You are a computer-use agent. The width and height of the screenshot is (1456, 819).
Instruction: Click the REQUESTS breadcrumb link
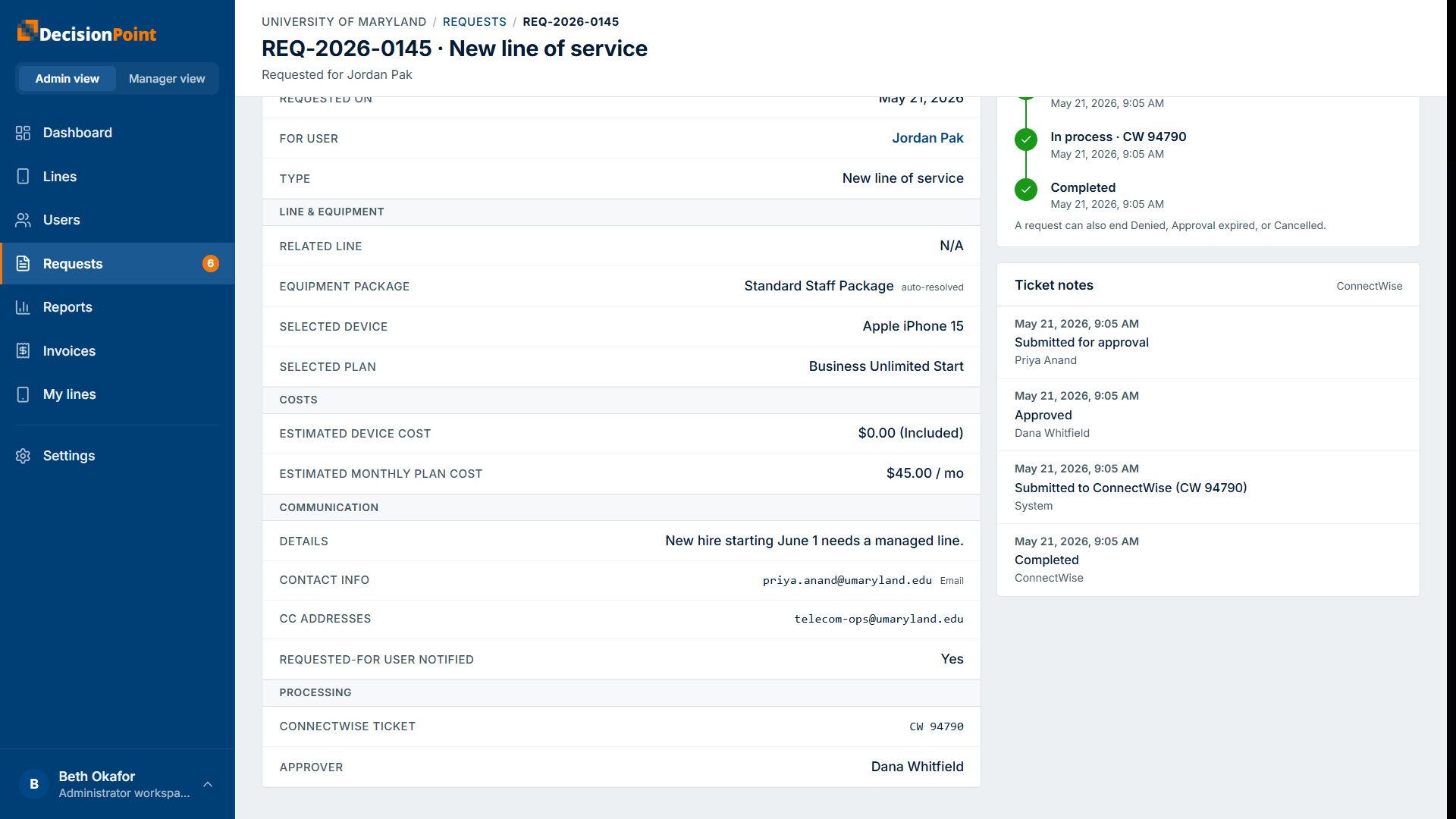pyautogui.click(x=474, y=22)
